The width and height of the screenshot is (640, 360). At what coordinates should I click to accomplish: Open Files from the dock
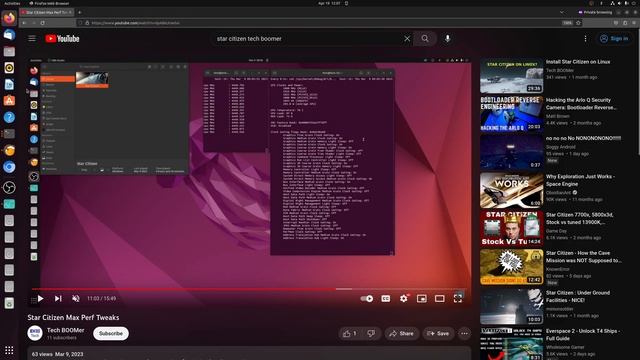[9, 51]
